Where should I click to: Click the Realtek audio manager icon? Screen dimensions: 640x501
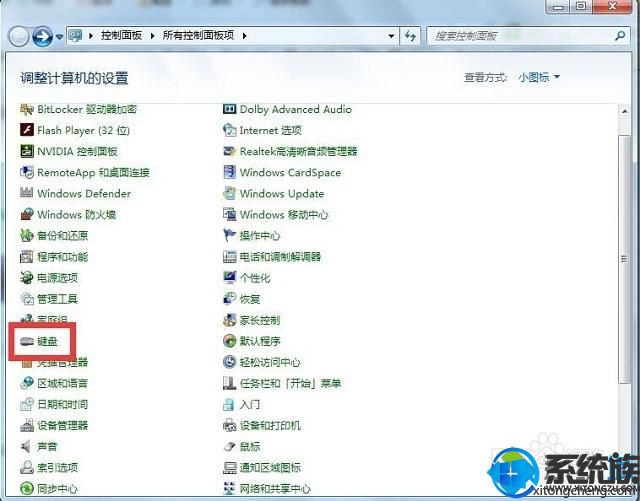point(229,151)
